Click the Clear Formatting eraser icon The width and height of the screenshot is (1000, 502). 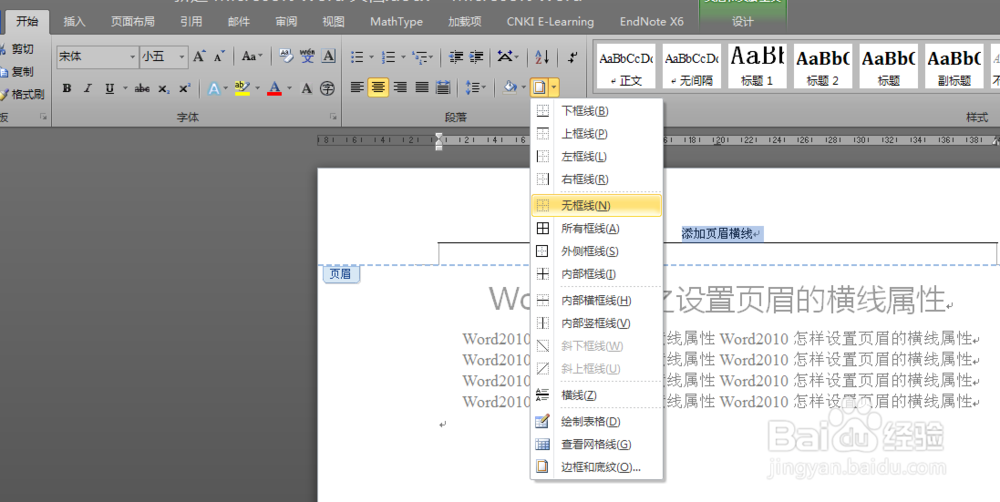[x=286, y=56]
